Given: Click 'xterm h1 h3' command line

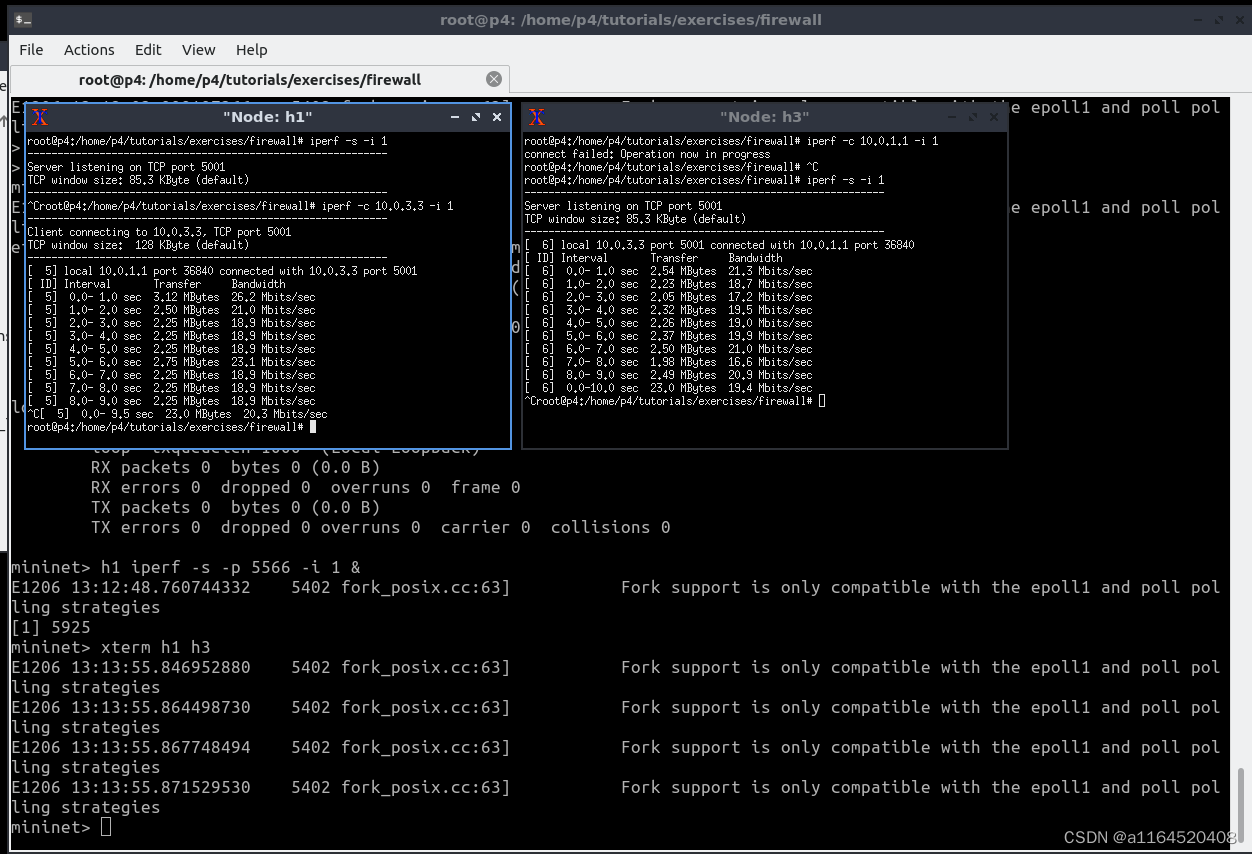Looking at the screenshot, I should click(110, 647).
